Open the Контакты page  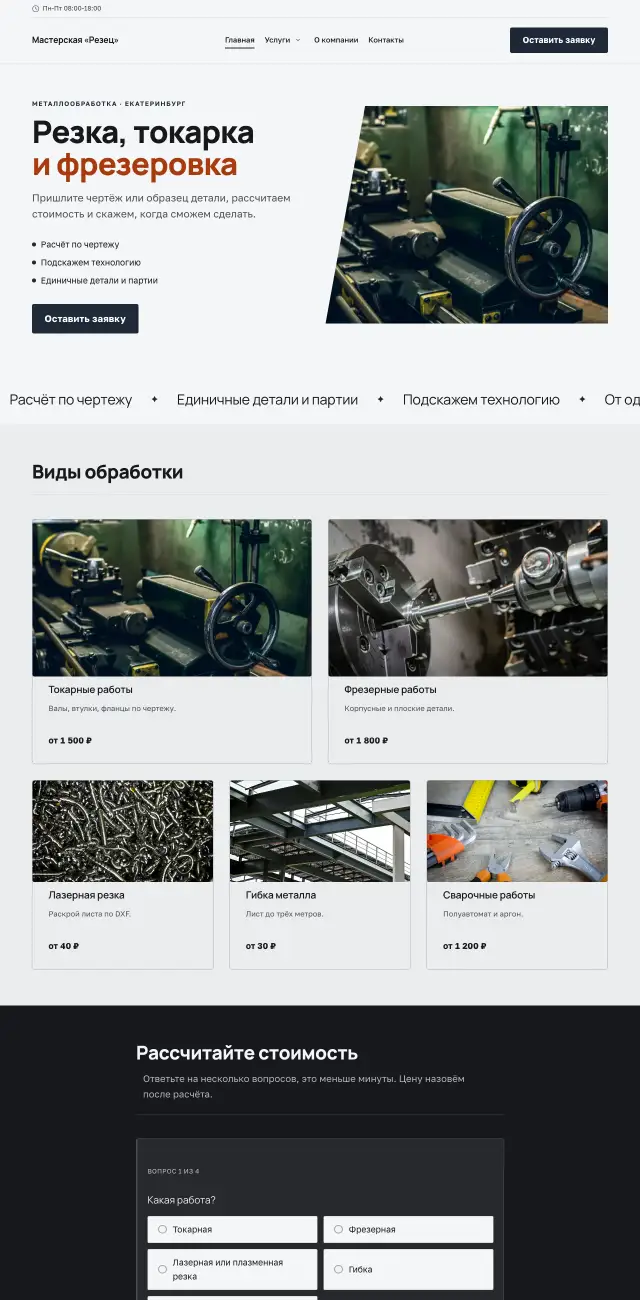point(386,40)
